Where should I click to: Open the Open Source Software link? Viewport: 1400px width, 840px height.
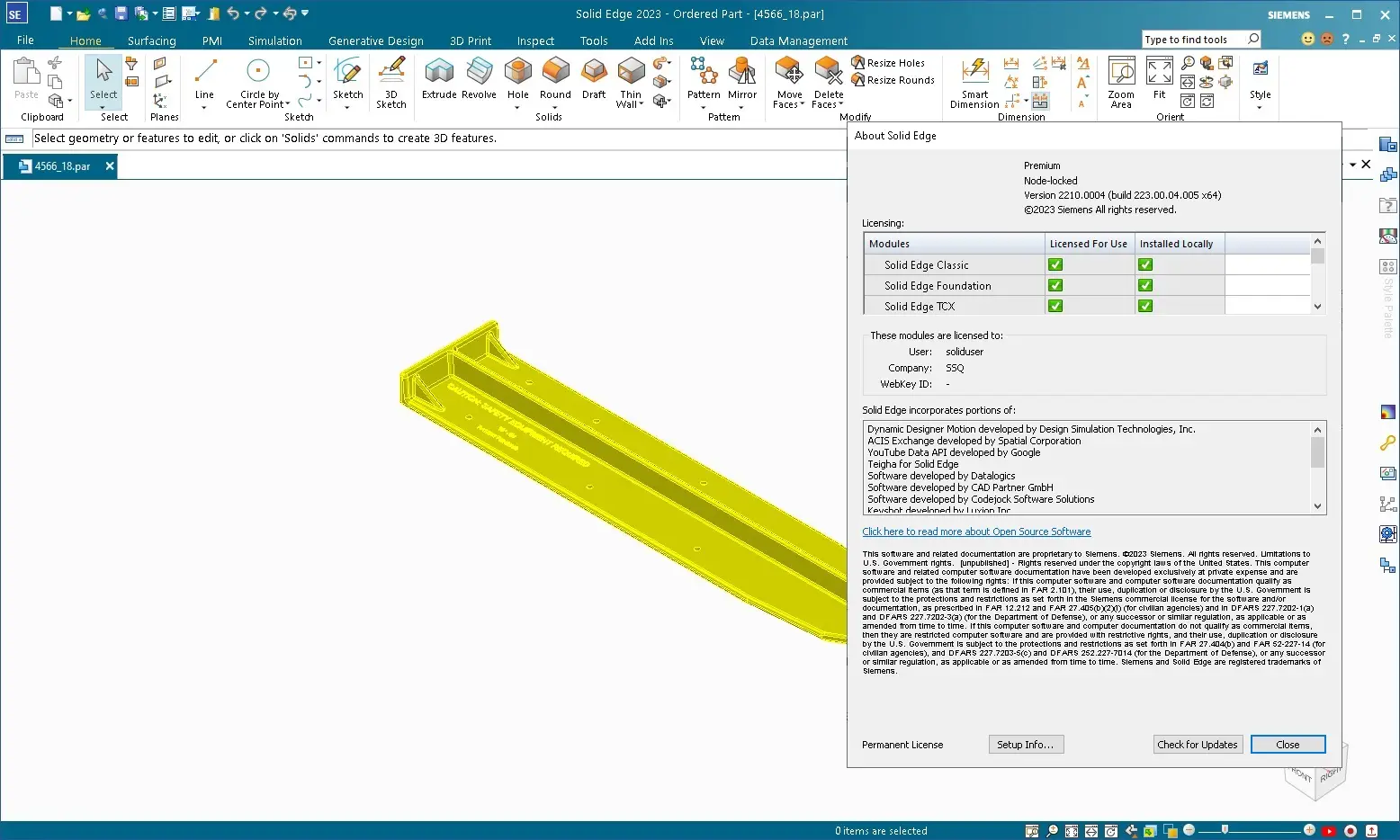click(x=976, y=532)
